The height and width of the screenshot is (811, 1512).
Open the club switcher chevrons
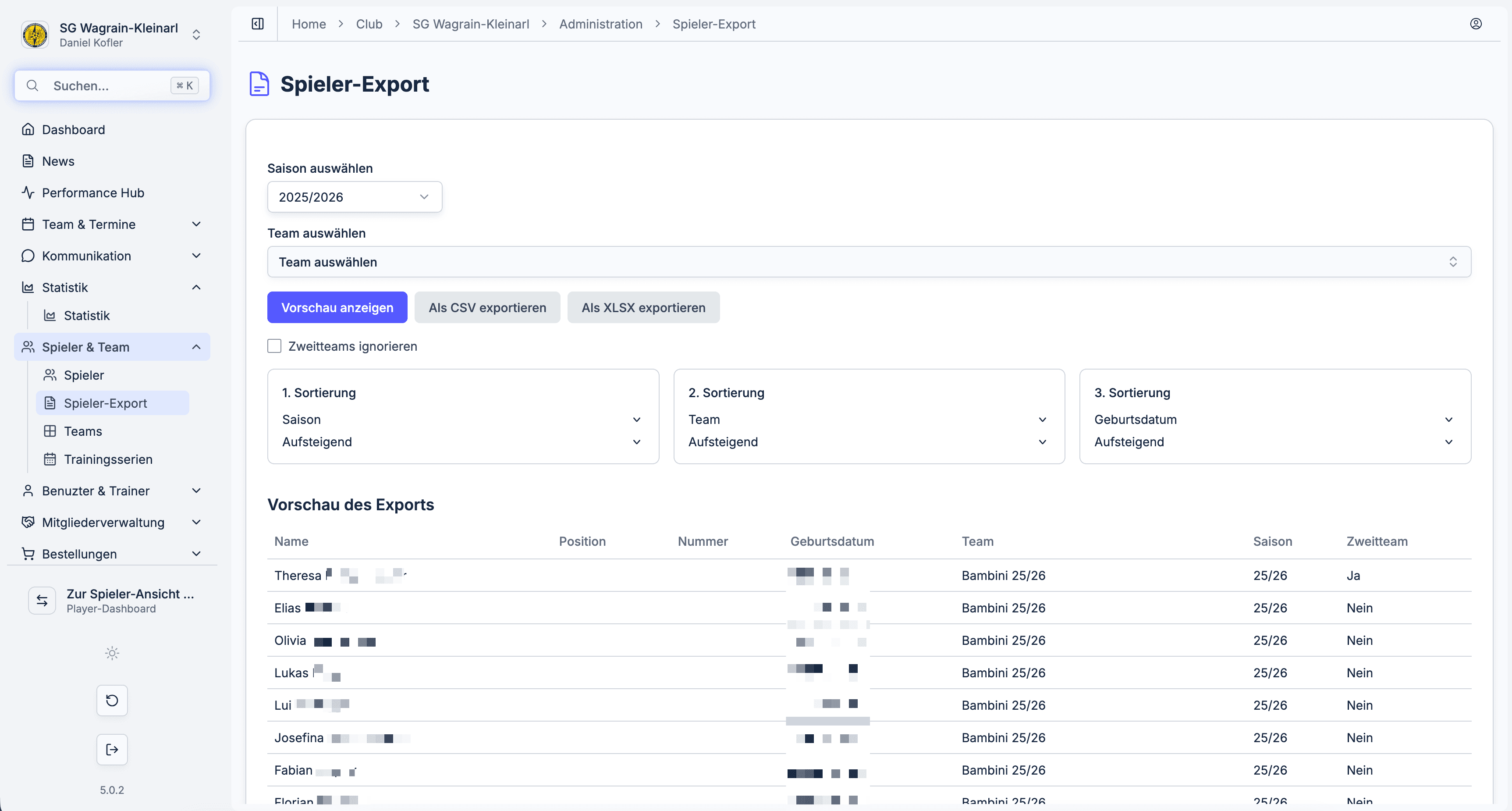pos(197,35)
